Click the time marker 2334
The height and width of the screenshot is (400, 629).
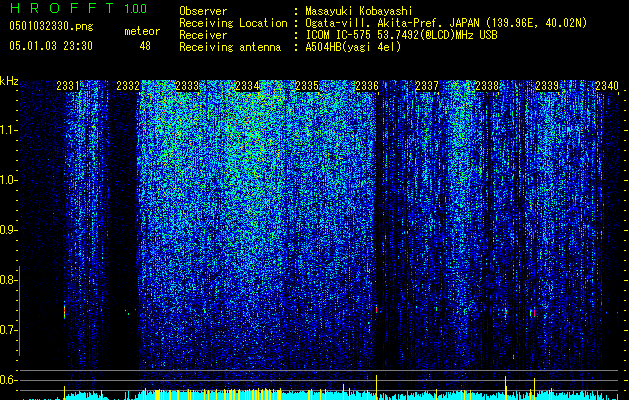[248, 86]
